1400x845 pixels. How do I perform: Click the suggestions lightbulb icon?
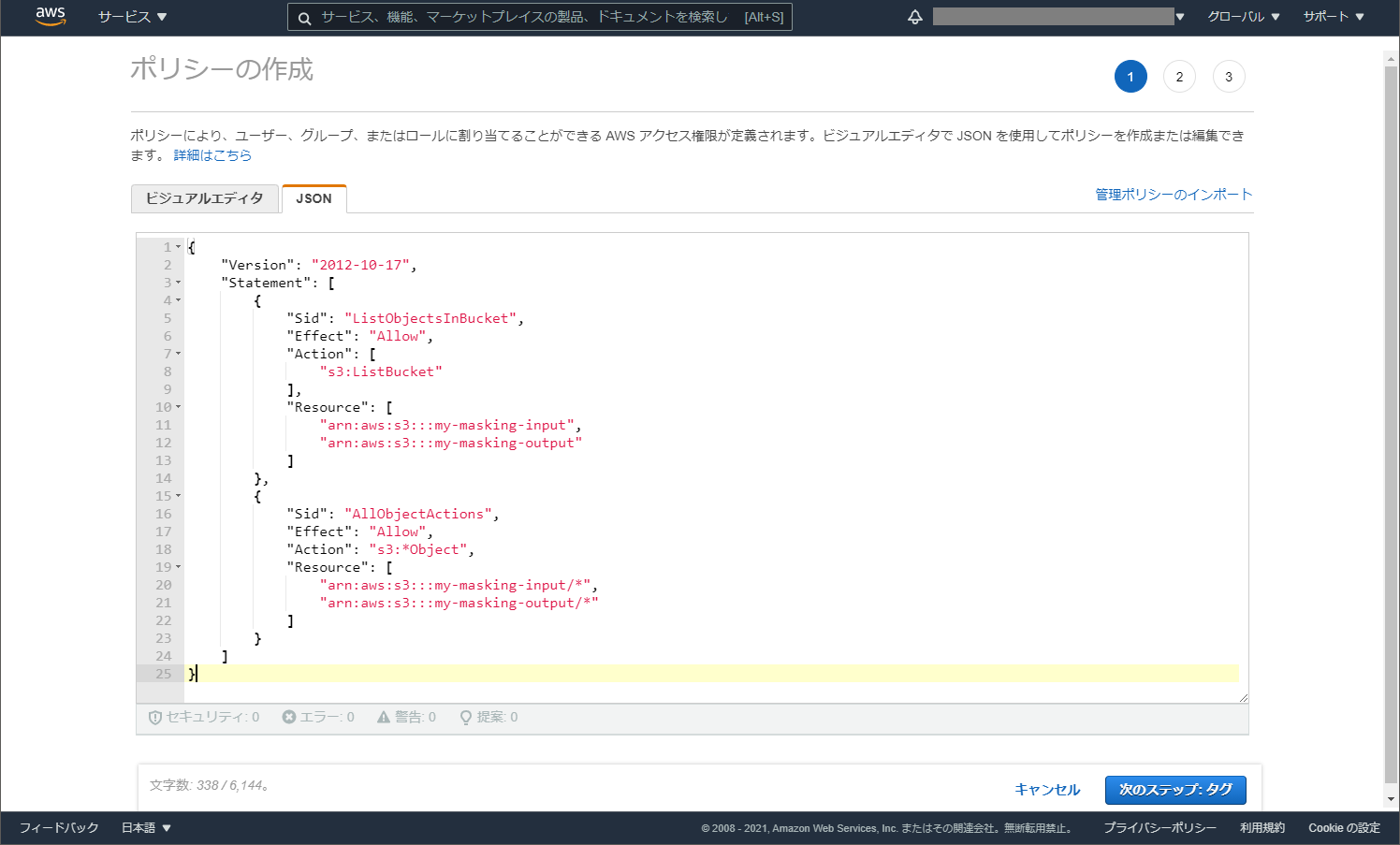tap(465, 718)
